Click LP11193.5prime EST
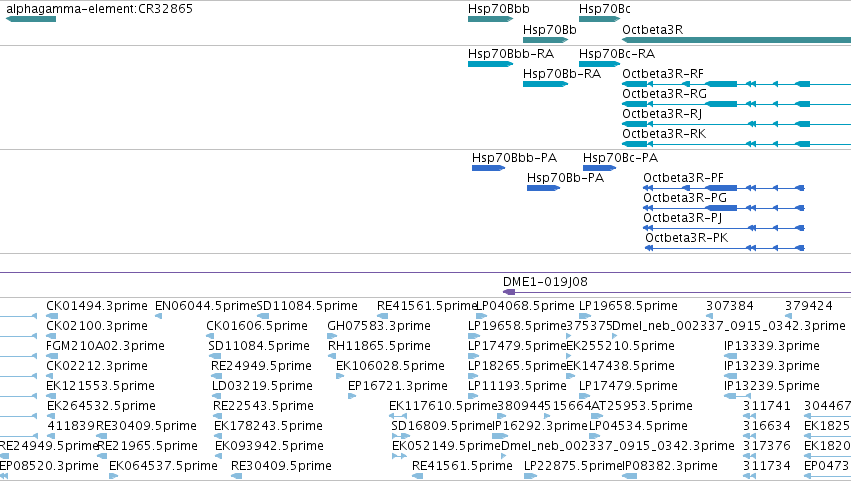 [473, 397]
